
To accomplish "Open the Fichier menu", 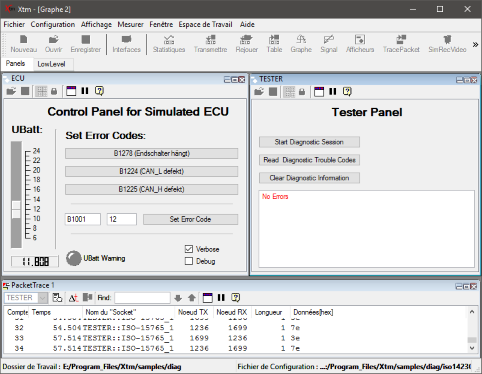I will (14, 24).
